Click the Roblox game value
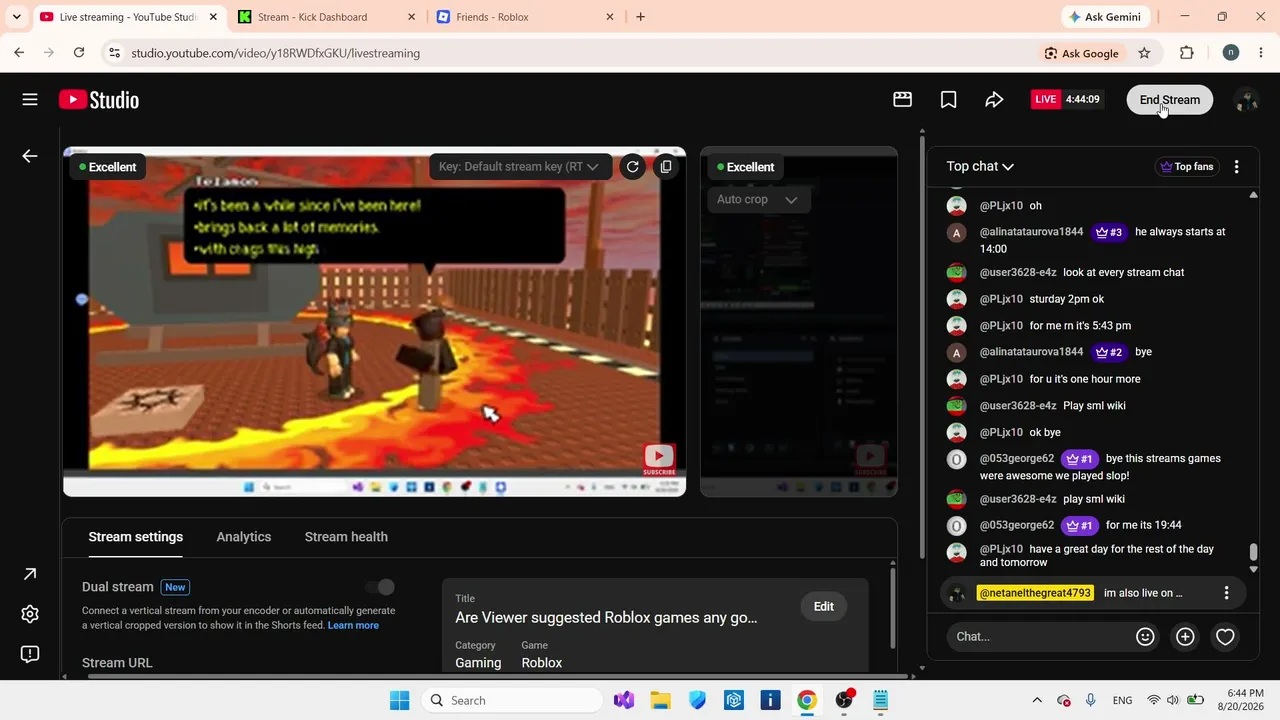 click(541, 663)
